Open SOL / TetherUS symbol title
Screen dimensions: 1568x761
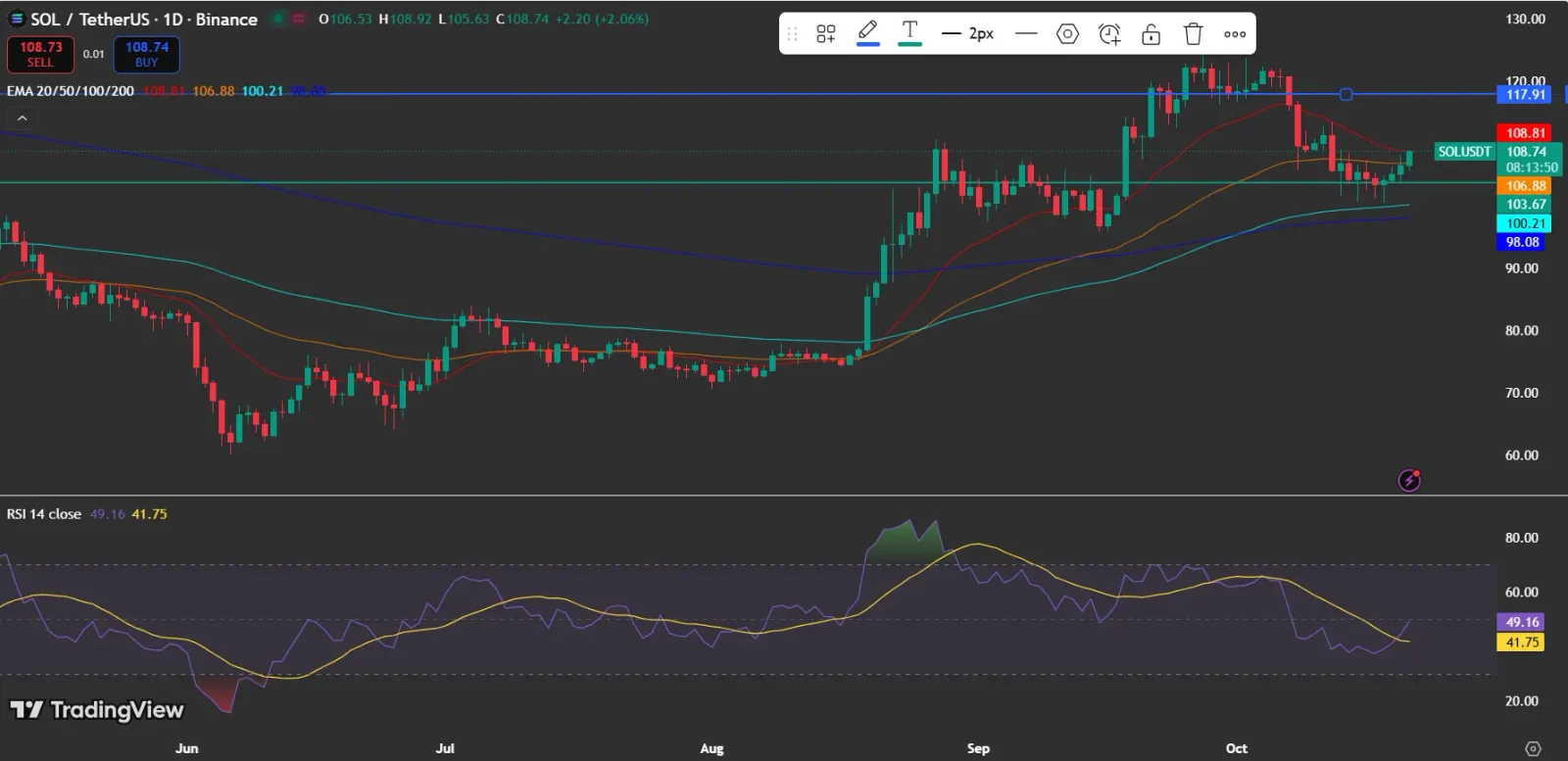click(x=144, y=19)
